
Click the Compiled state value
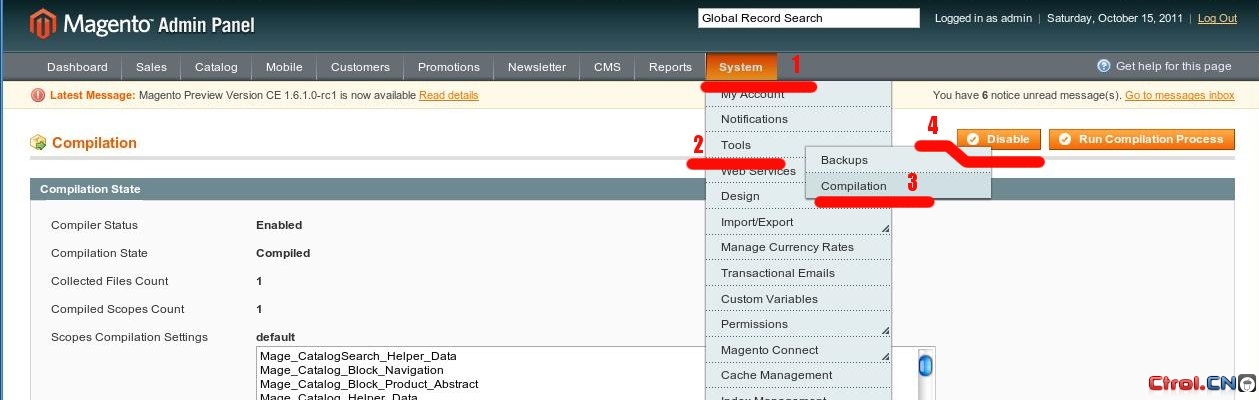coord(283,253)
